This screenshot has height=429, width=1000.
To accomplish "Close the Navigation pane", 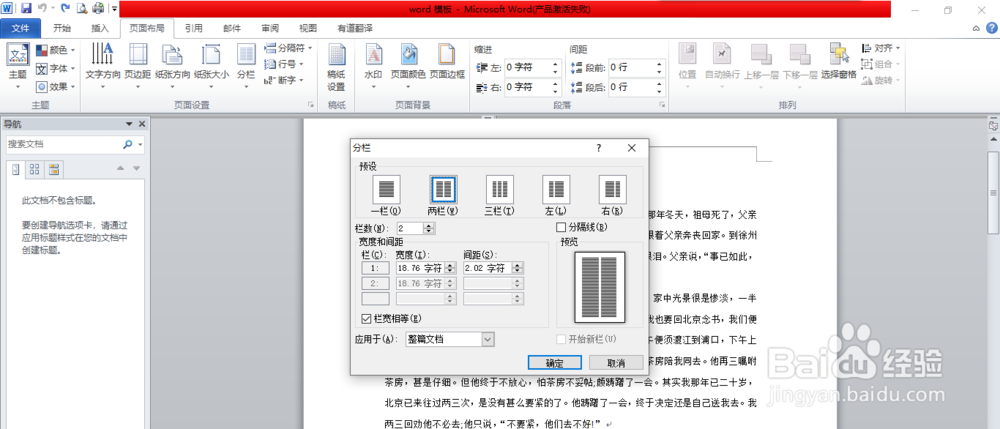I will [x=142, y=124].
